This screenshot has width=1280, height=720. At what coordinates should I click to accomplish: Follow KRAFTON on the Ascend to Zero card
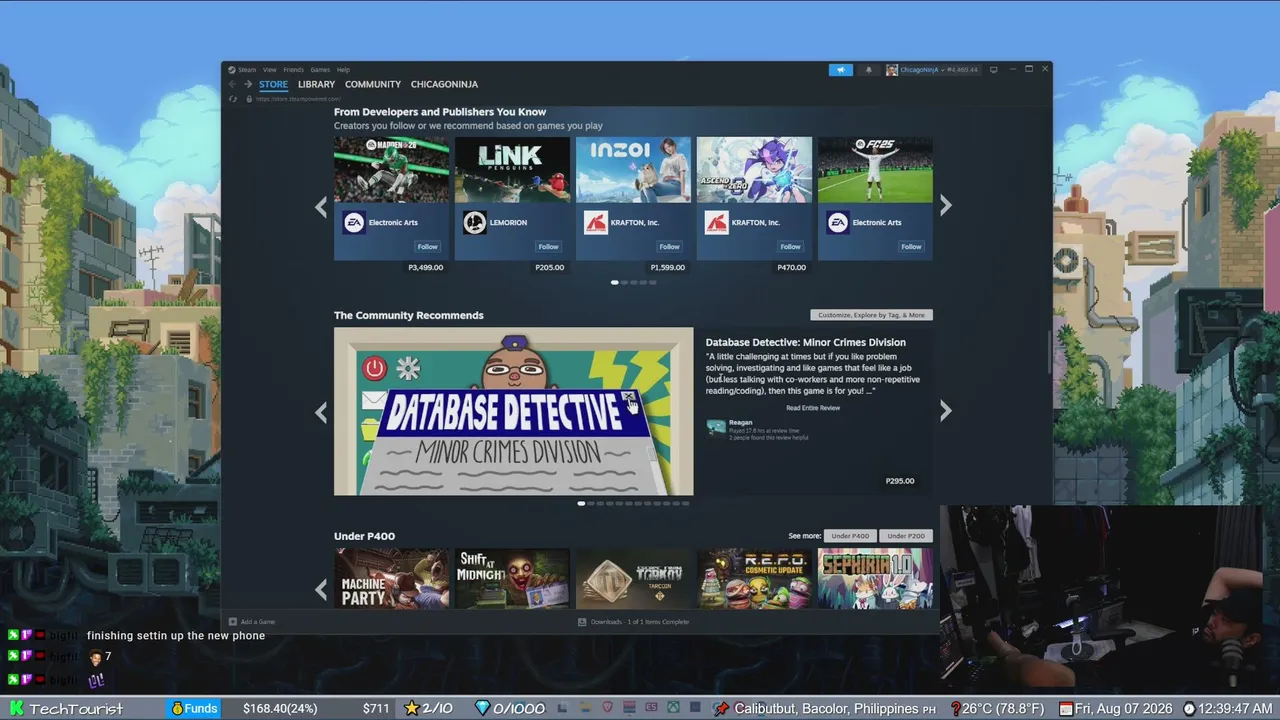point(791,247)
